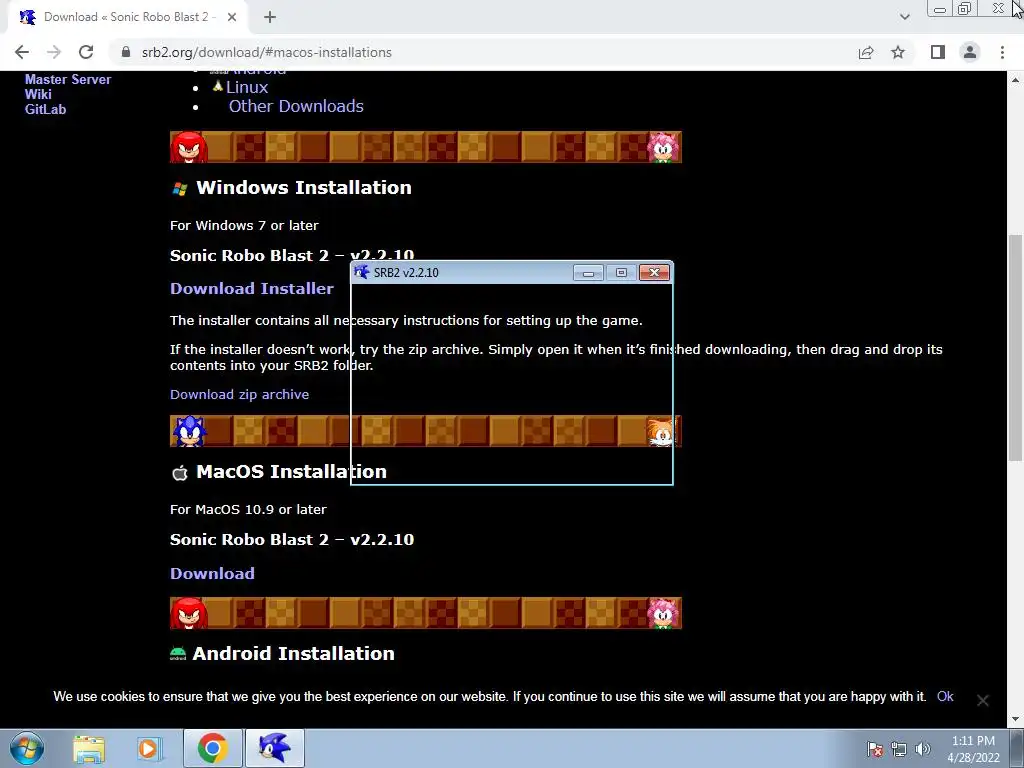1024x768 pixels.
Task: Open a new browser tab
Action: tap(270, 18)
